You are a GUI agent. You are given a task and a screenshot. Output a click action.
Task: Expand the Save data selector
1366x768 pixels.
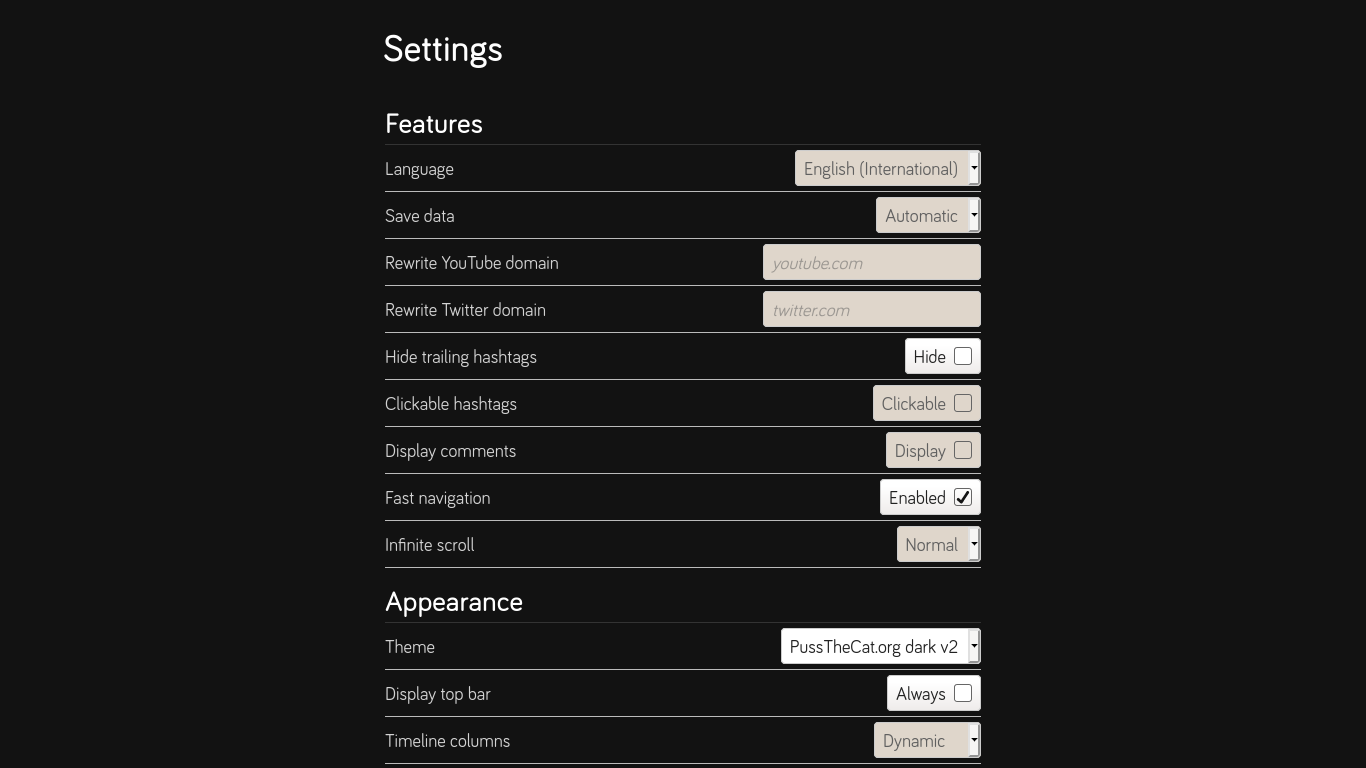pos(927,215)
